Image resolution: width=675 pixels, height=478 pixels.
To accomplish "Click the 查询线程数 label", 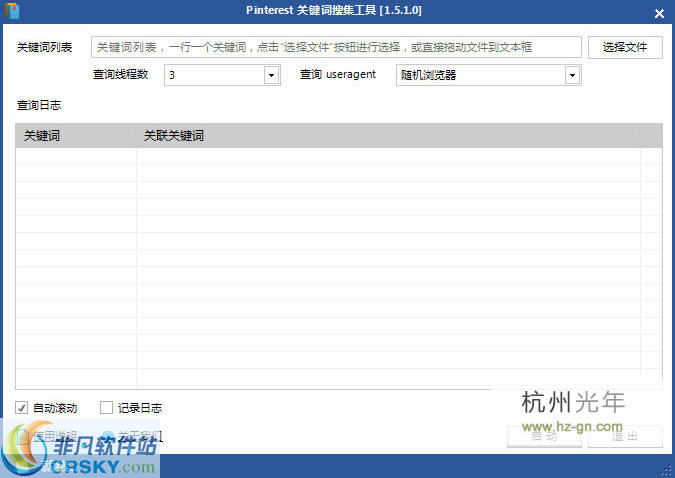I will pos(121,74).
